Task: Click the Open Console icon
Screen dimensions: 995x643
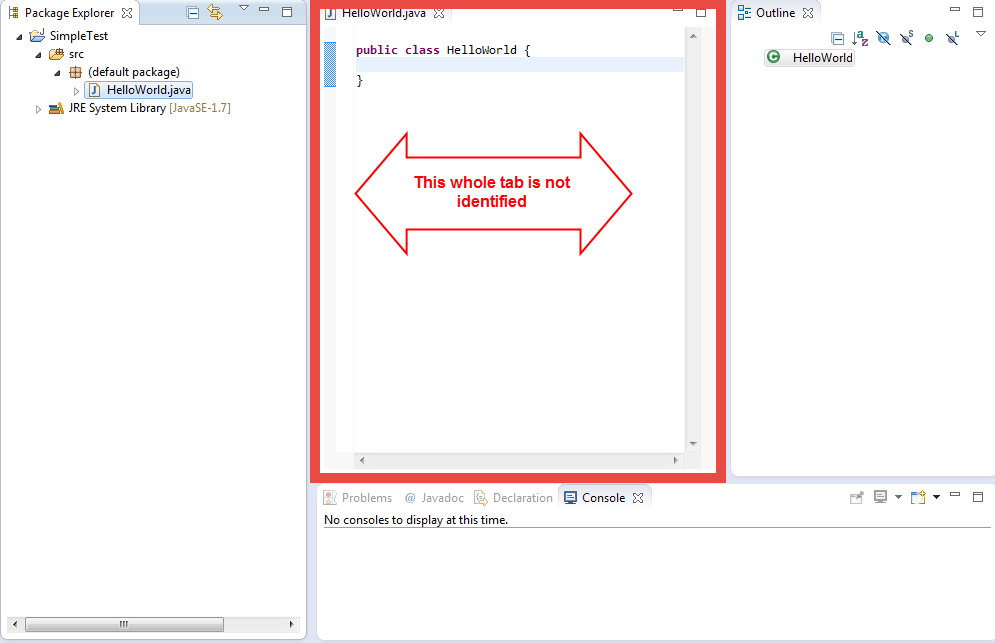Action: coord(918,497)
